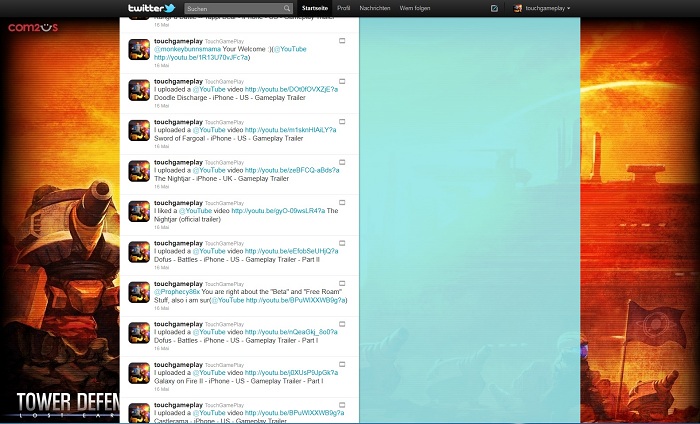
Task: Click avatar of Doodle Discharge tweet
Action: coord(139,90)
